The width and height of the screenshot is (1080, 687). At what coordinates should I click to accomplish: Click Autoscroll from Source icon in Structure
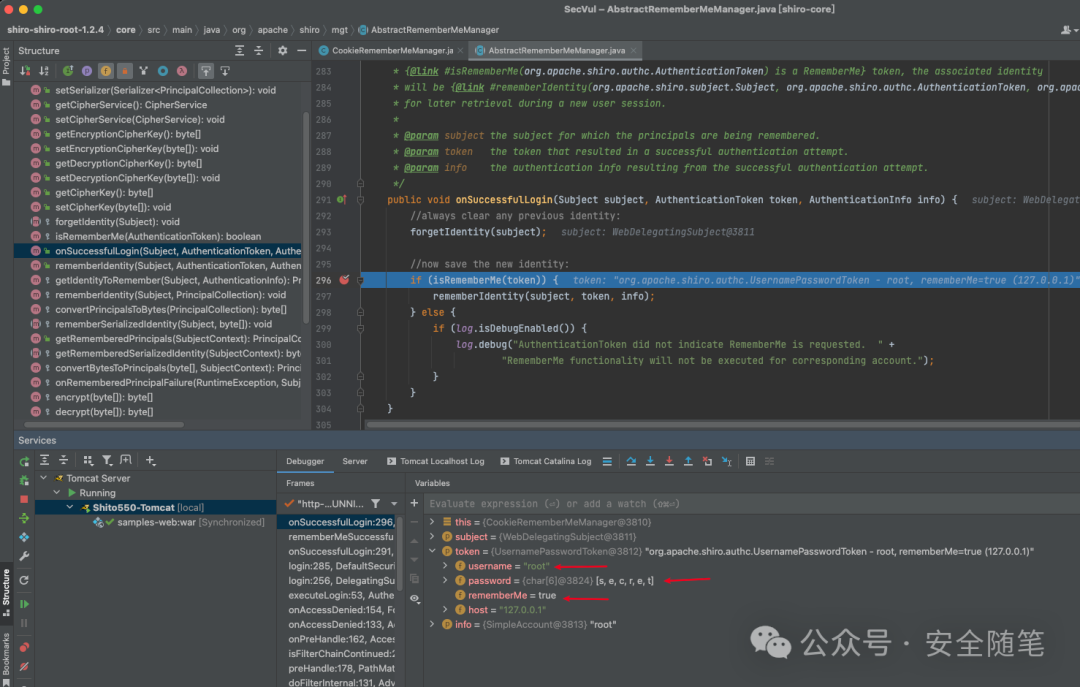225,70
